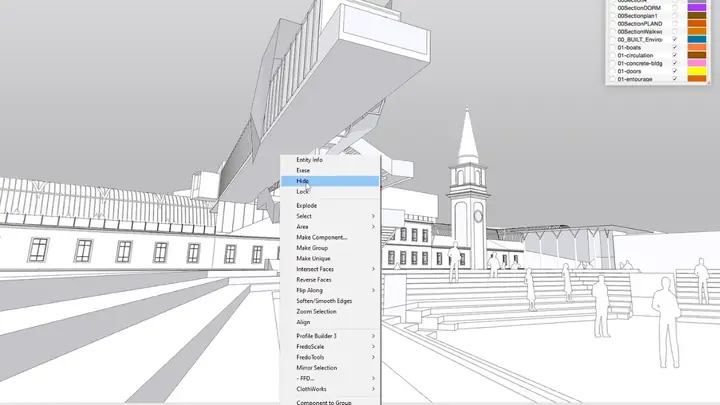Click Explode in the context menu

point(330,206)
